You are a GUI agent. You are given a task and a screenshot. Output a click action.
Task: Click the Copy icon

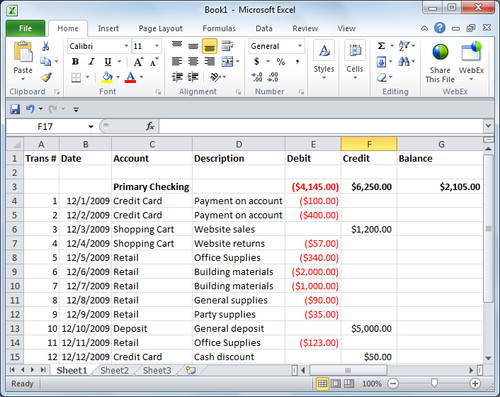45,61
